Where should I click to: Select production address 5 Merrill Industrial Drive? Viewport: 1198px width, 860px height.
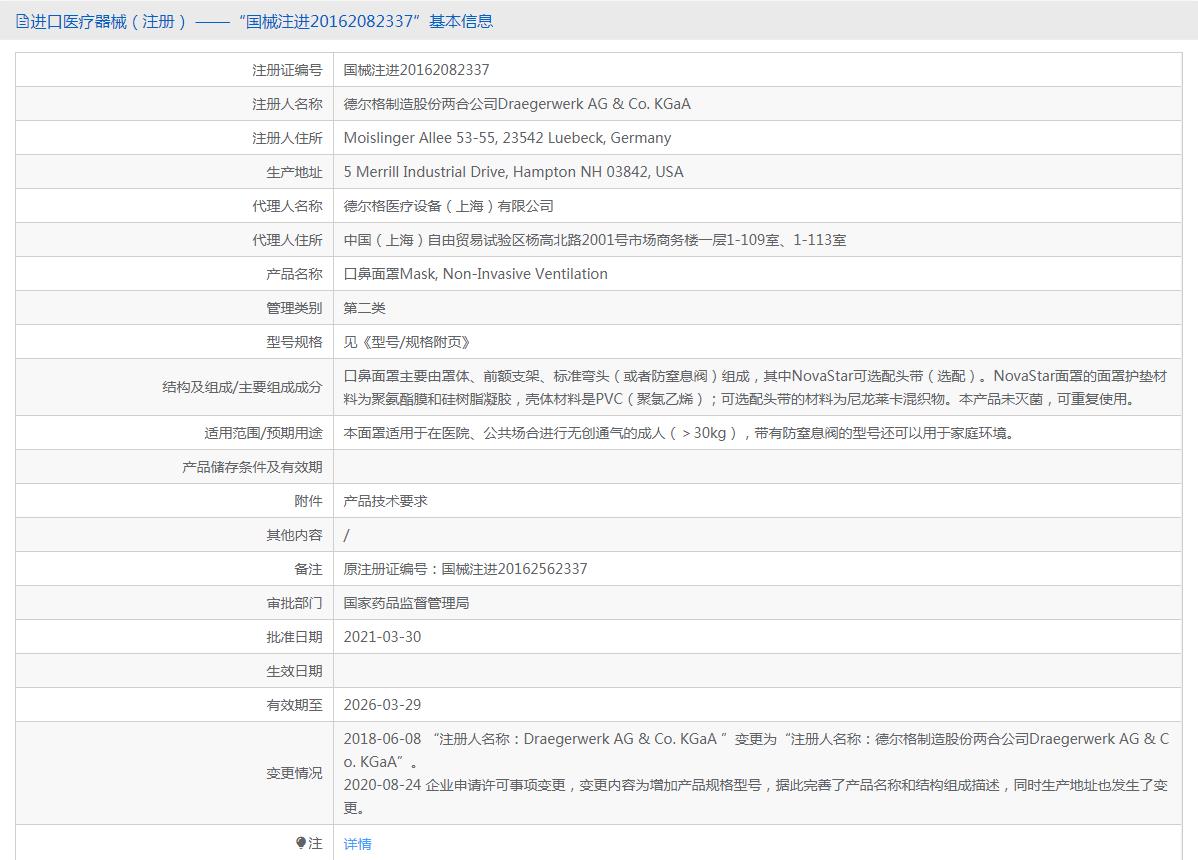[513, 172]
